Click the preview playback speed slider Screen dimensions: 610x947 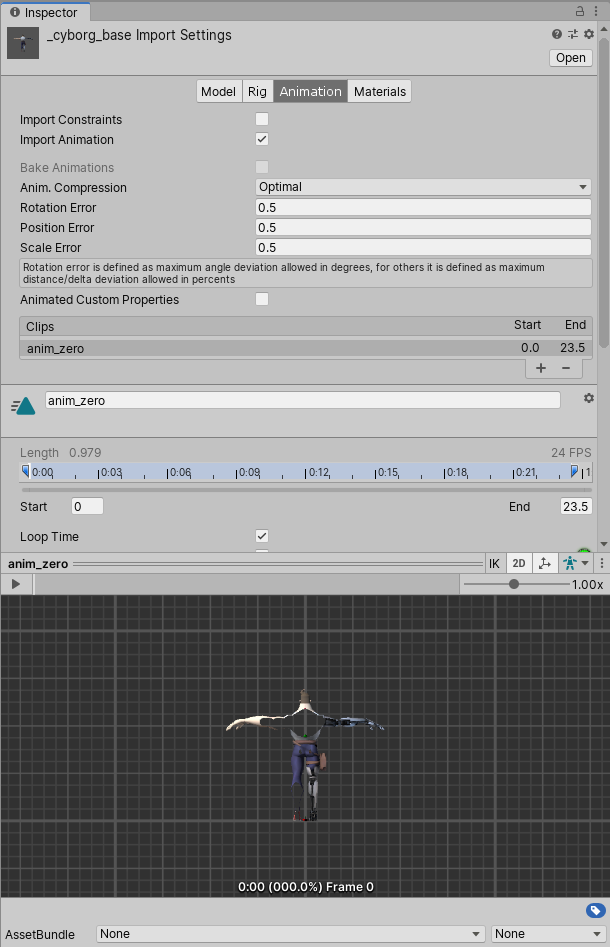(x=514, y=584)
